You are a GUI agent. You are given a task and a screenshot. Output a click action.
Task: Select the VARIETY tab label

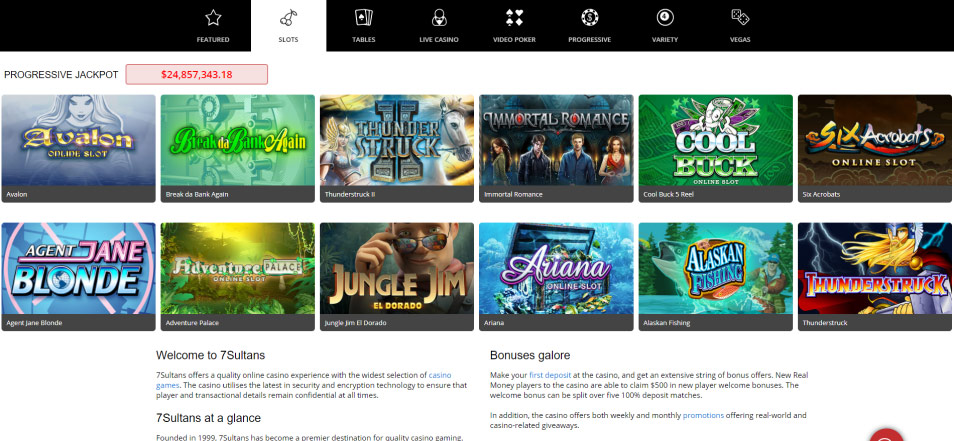point(664,40)
